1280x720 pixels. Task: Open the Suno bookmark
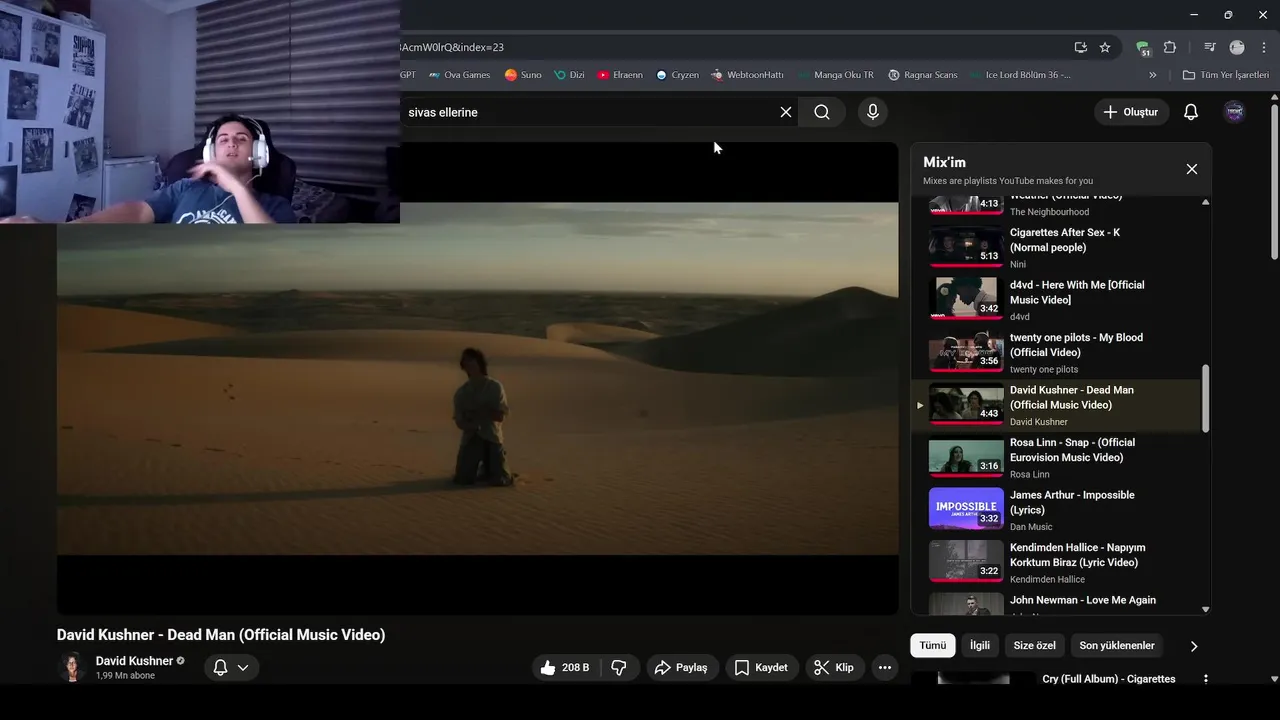click(523, 75)
